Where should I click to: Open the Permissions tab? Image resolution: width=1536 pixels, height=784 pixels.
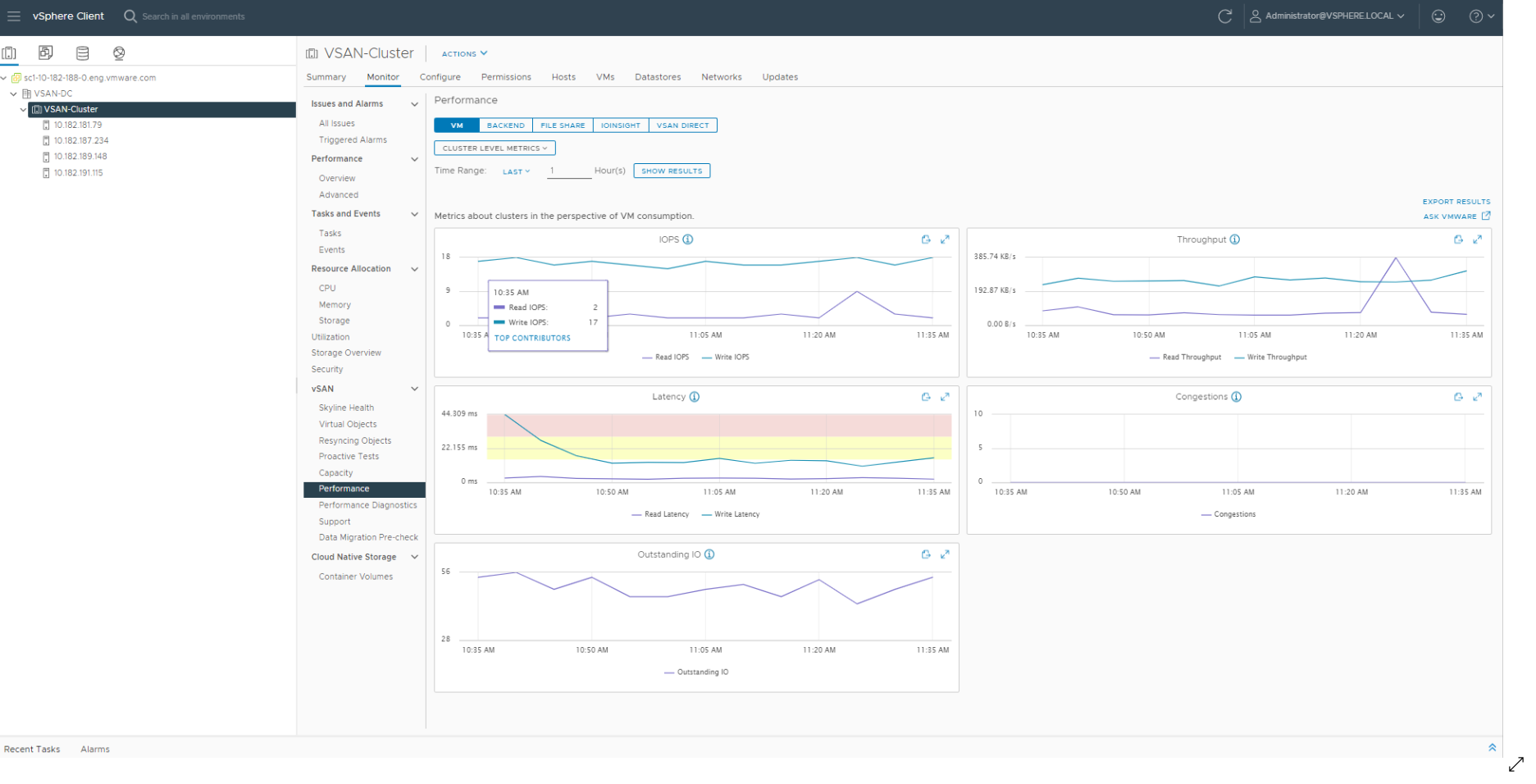point(506,77)
